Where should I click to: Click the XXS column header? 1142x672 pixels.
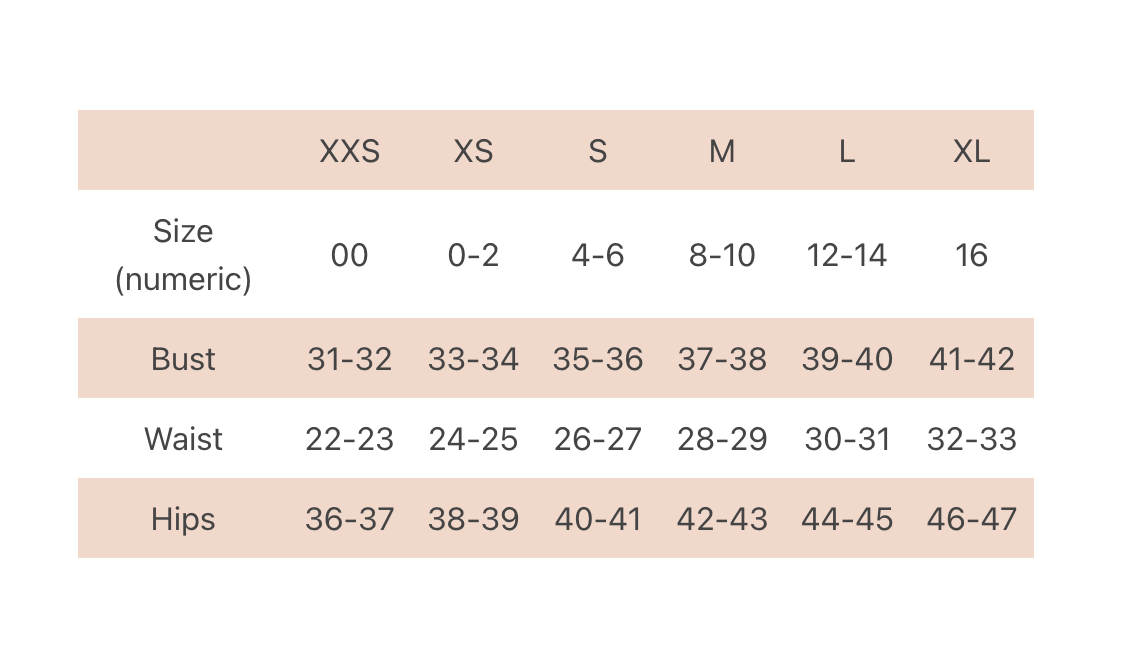pyautogui.click(x=349, y=151)
